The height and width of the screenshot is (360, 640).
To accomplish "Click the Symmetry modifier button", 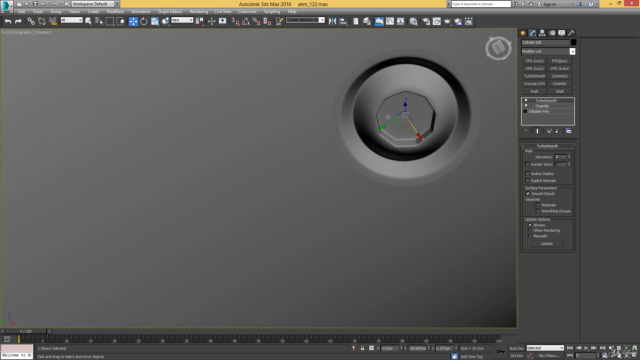I will [x=560, y=76].
